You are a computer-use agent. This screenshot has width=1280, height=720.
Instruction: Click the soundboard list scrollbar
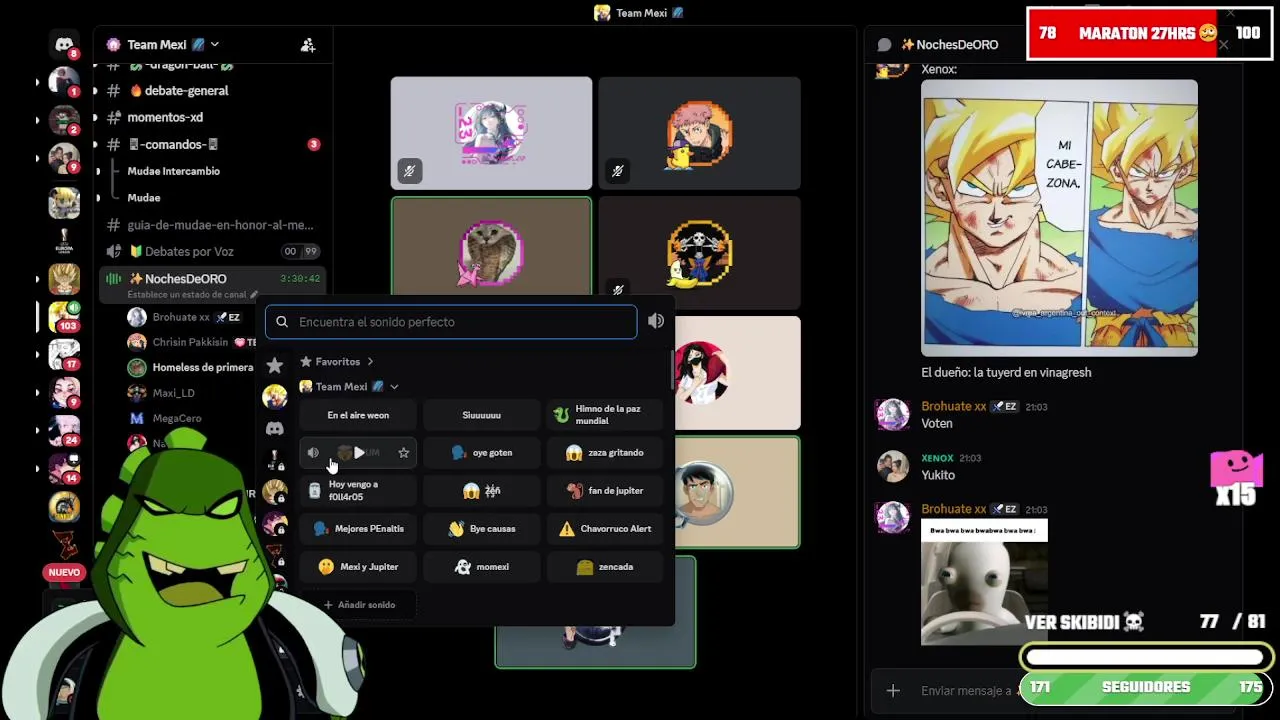point(672,370)
